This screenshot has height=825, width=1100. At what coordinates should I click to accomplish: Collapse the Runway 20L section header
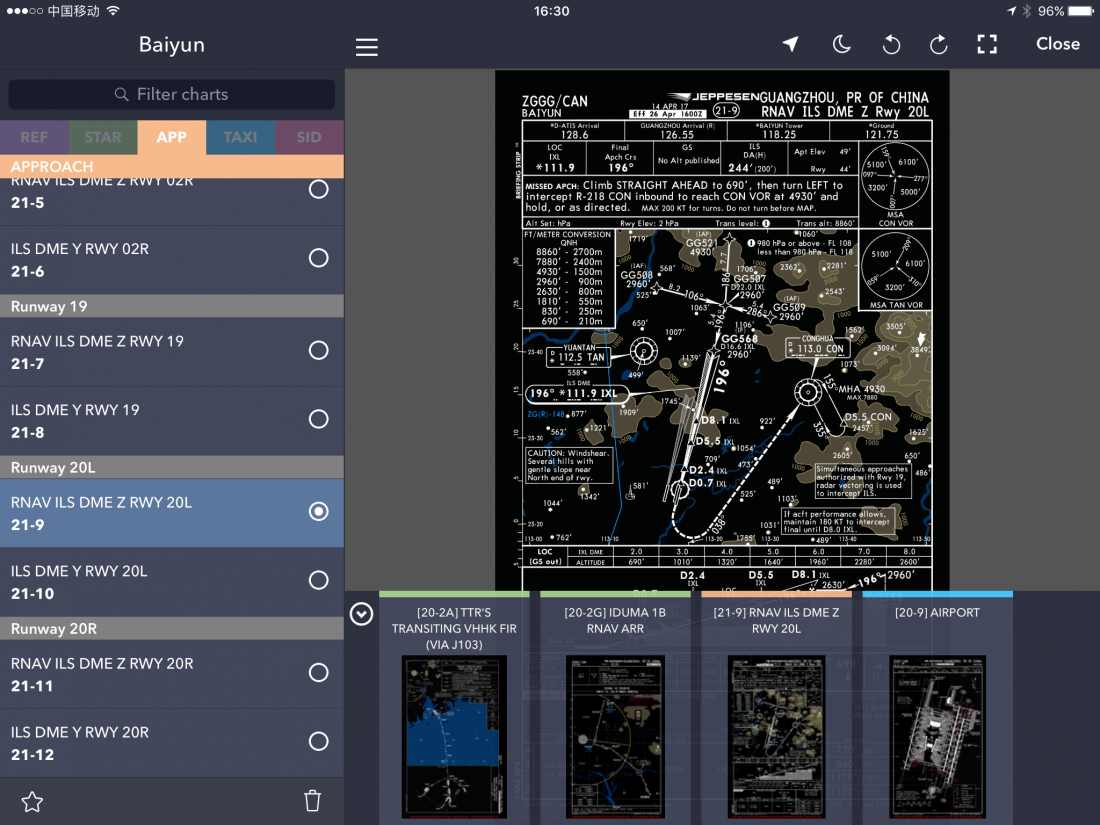pyautogui.click(x=172, y=467)
